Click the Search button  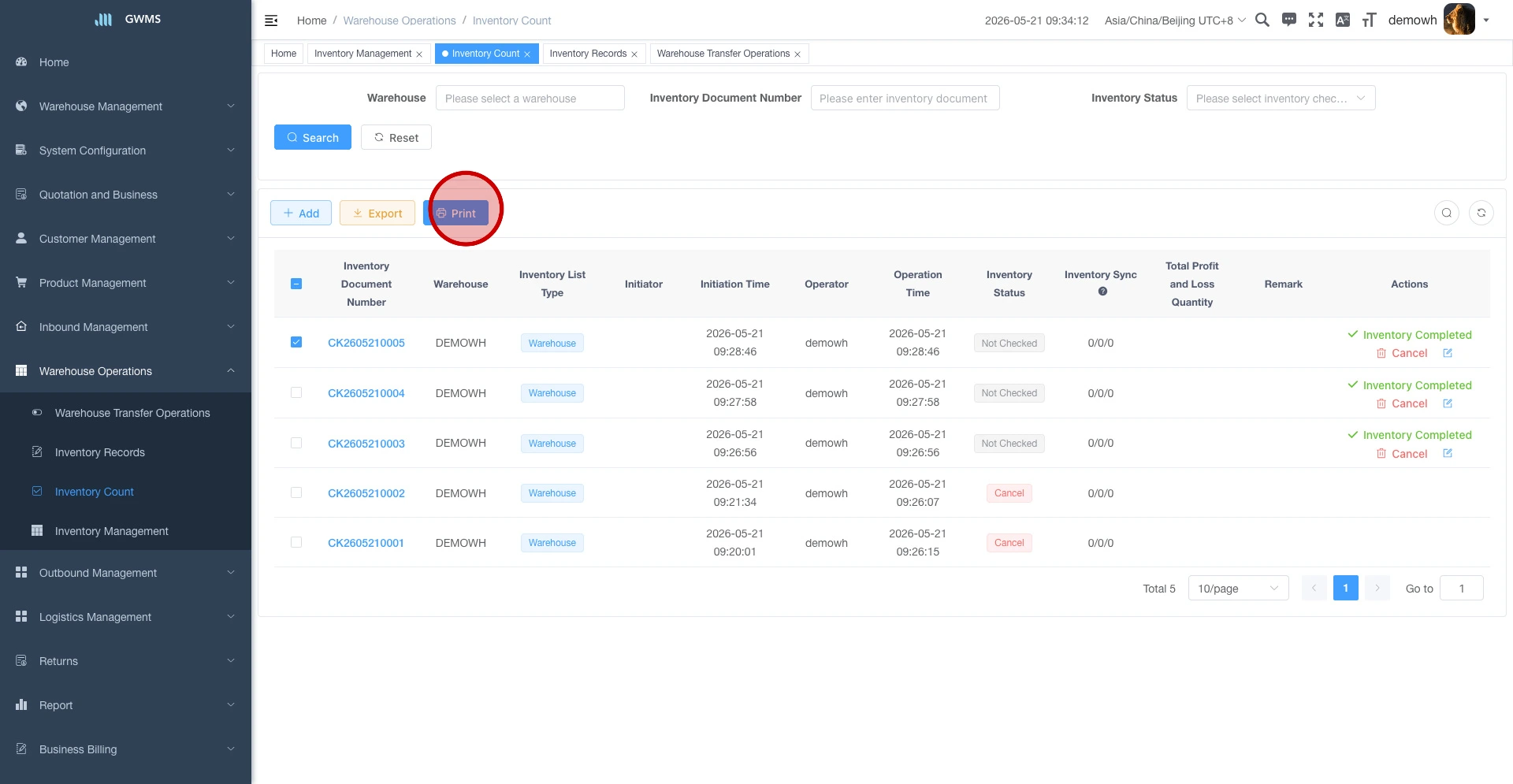(313, 137)
